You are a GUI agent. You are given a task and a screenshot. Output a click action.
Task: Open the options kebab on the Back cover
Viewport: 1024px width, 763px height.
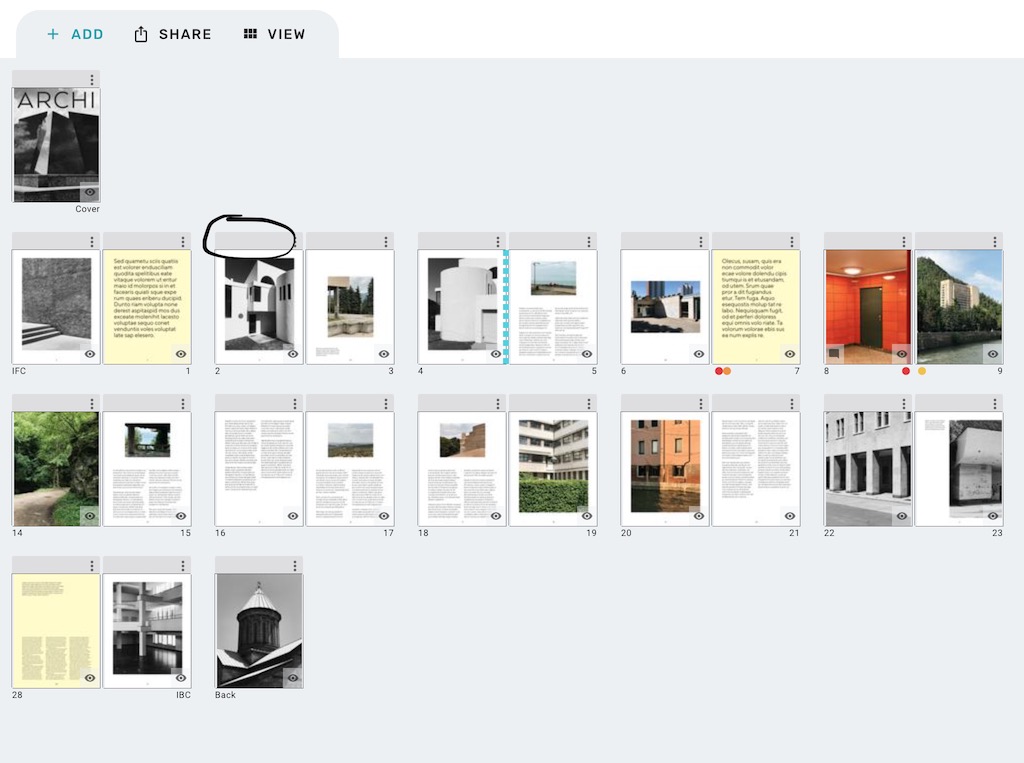294,565
